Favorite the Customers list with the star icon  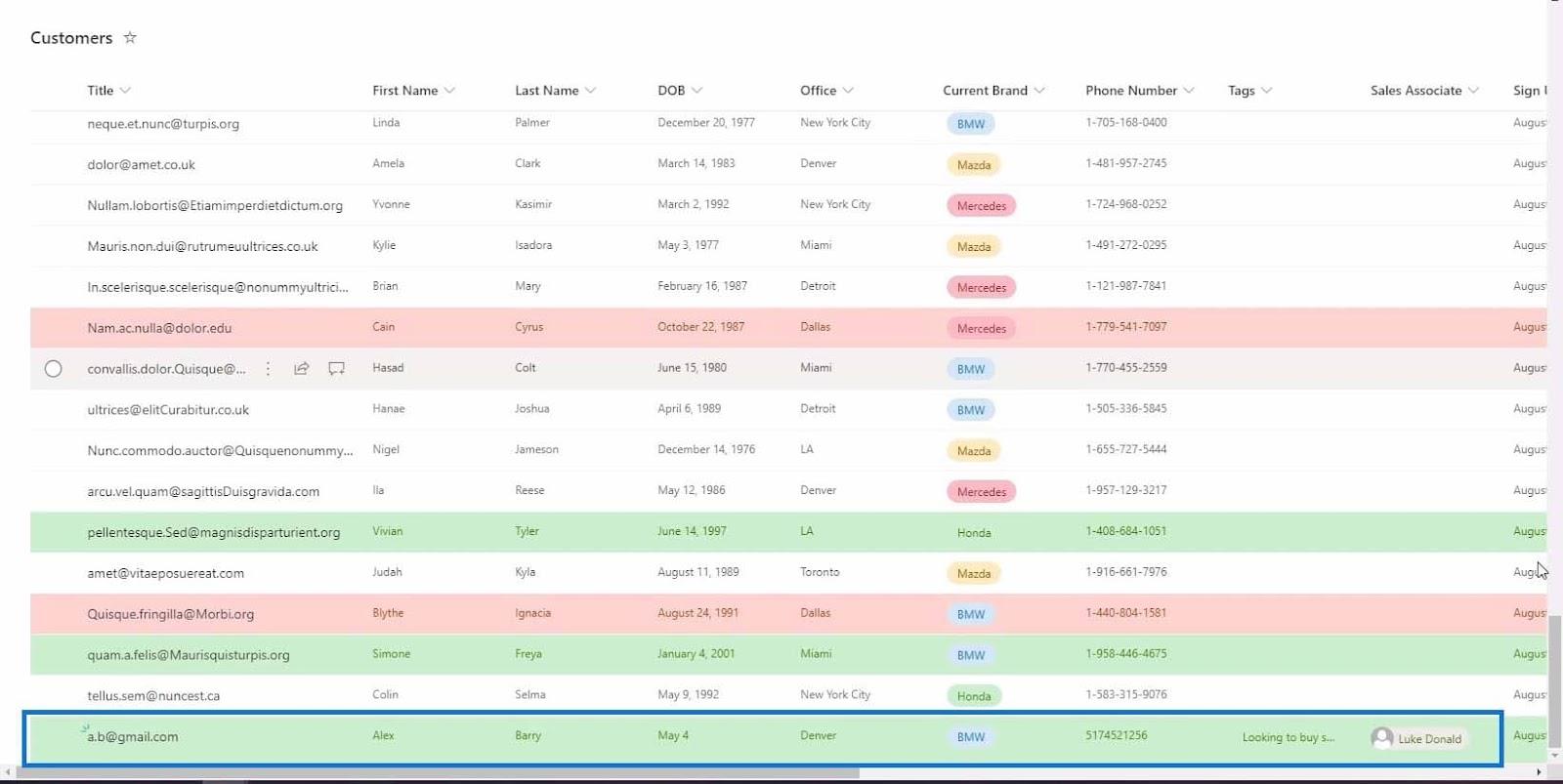[x=130, y=37]
